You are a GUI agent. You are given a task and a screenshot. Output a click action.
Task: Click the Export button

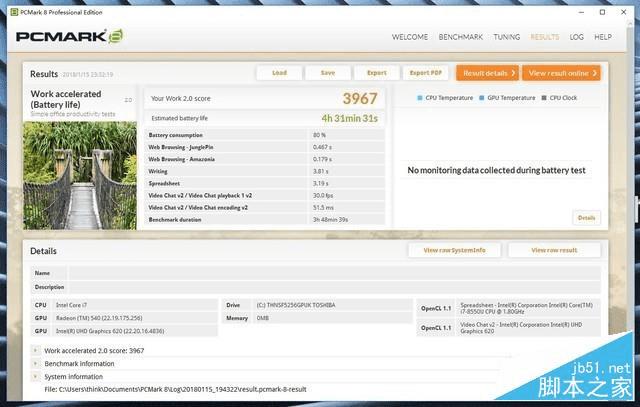click(x=376, y=73)
